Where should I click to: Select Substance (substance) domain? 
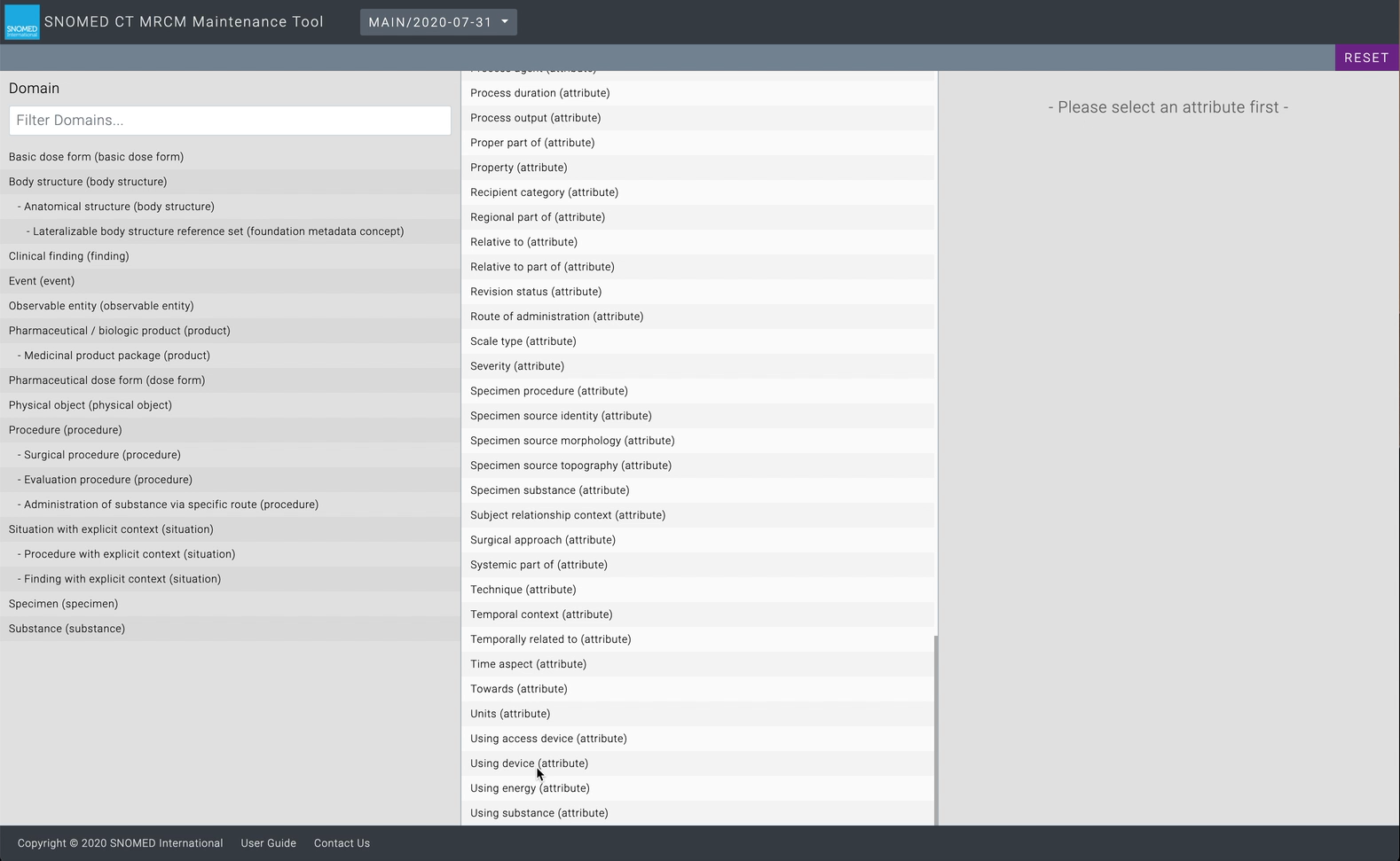230,629
